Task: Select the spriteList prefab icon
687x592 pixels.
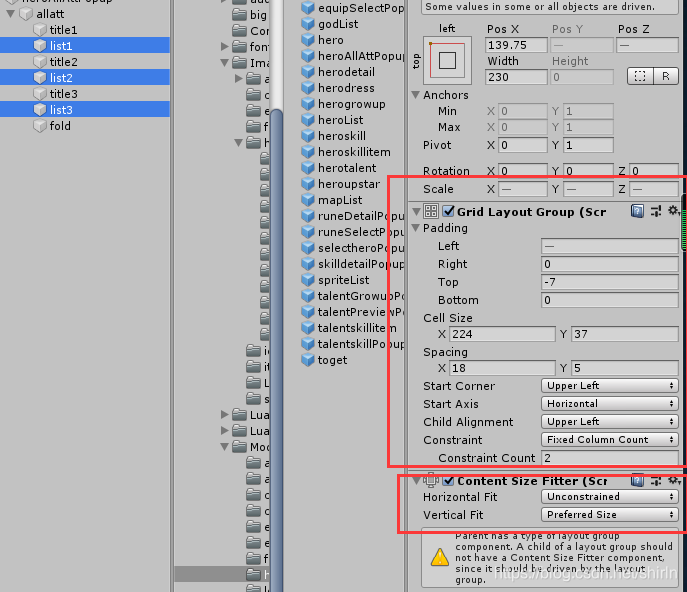Action: pyautogui.click(x=308, y=280)
